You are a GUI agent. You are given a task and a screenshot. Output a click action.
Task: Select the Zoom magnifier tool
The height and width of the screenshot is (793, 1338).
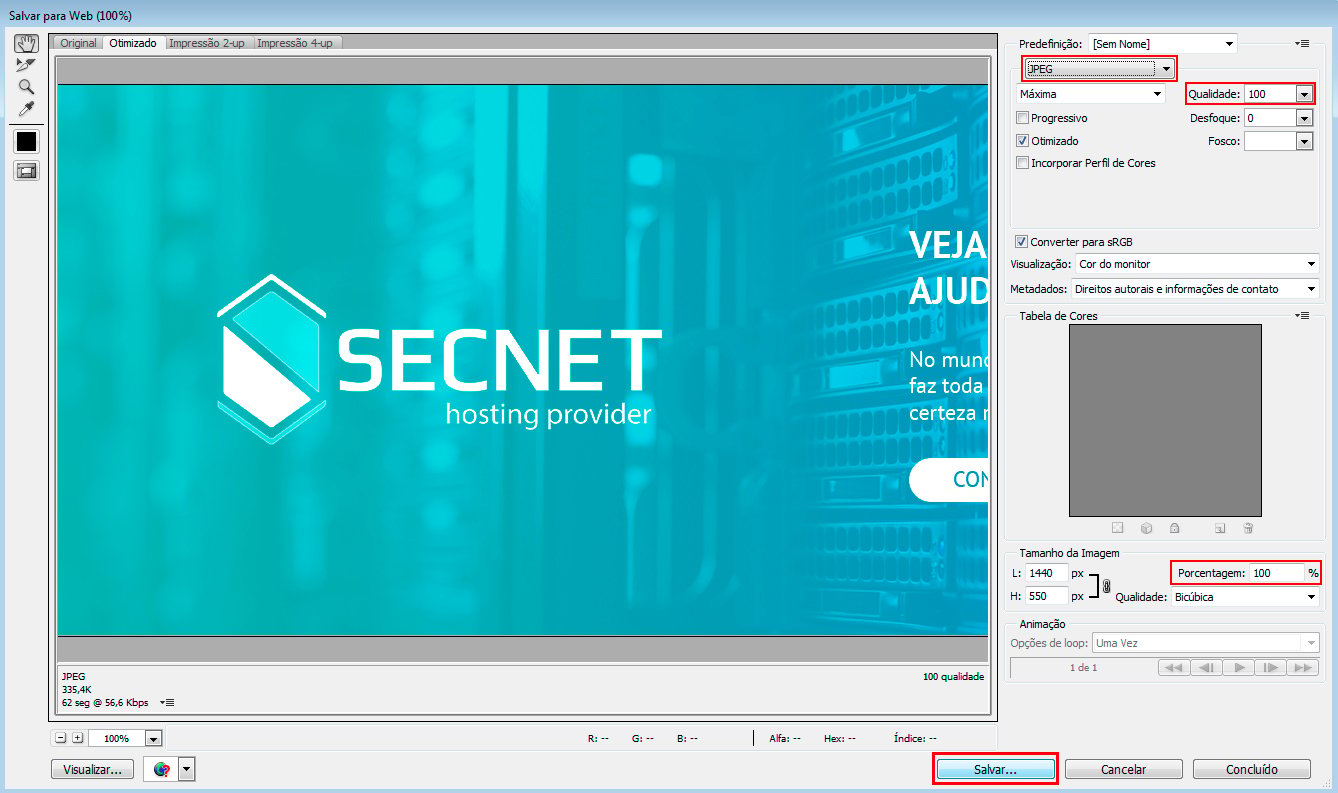point(26,87)
